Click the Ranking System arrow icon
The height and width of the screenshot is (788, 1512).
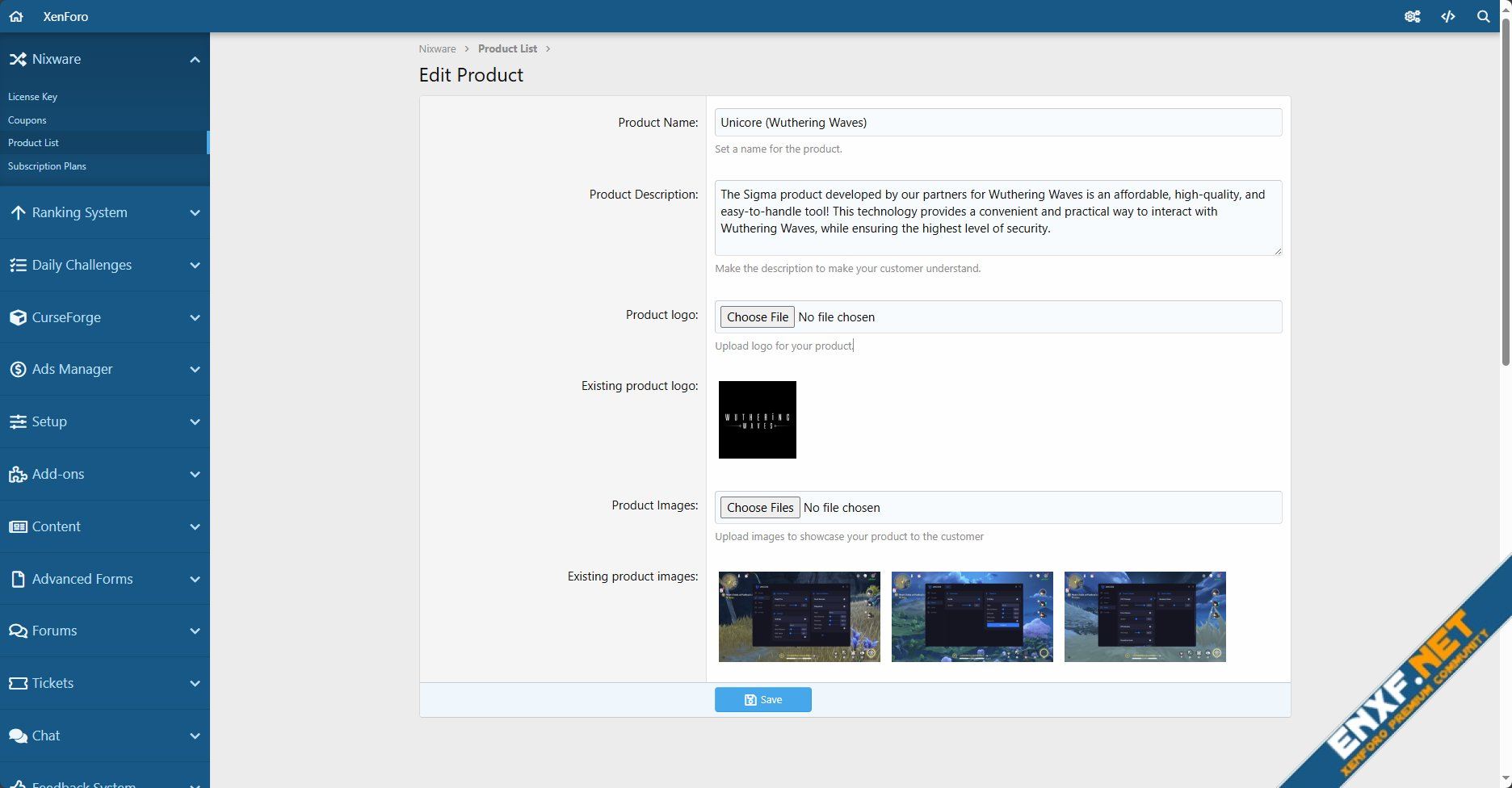[x=18, y=212]
